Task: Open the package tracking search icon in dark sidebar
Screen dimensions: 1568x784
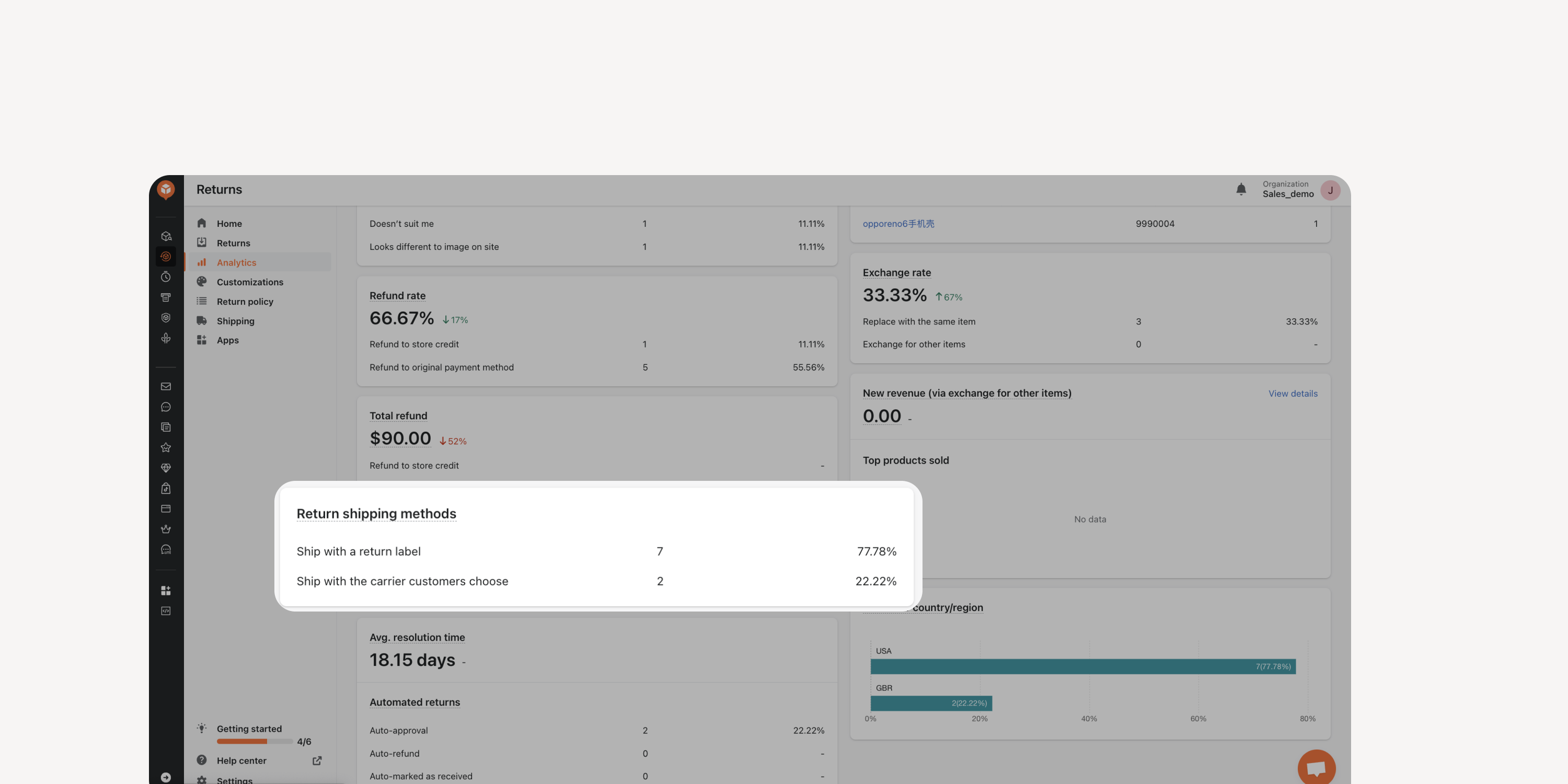Action: tap(166, 236)
